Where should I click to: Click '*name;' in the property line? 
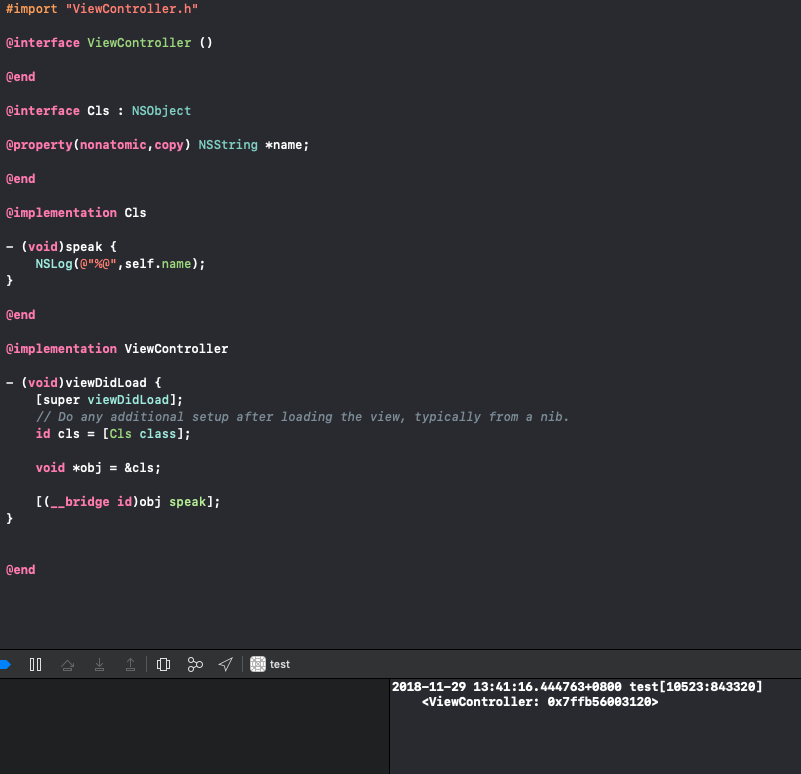click(x=287, y=145)
